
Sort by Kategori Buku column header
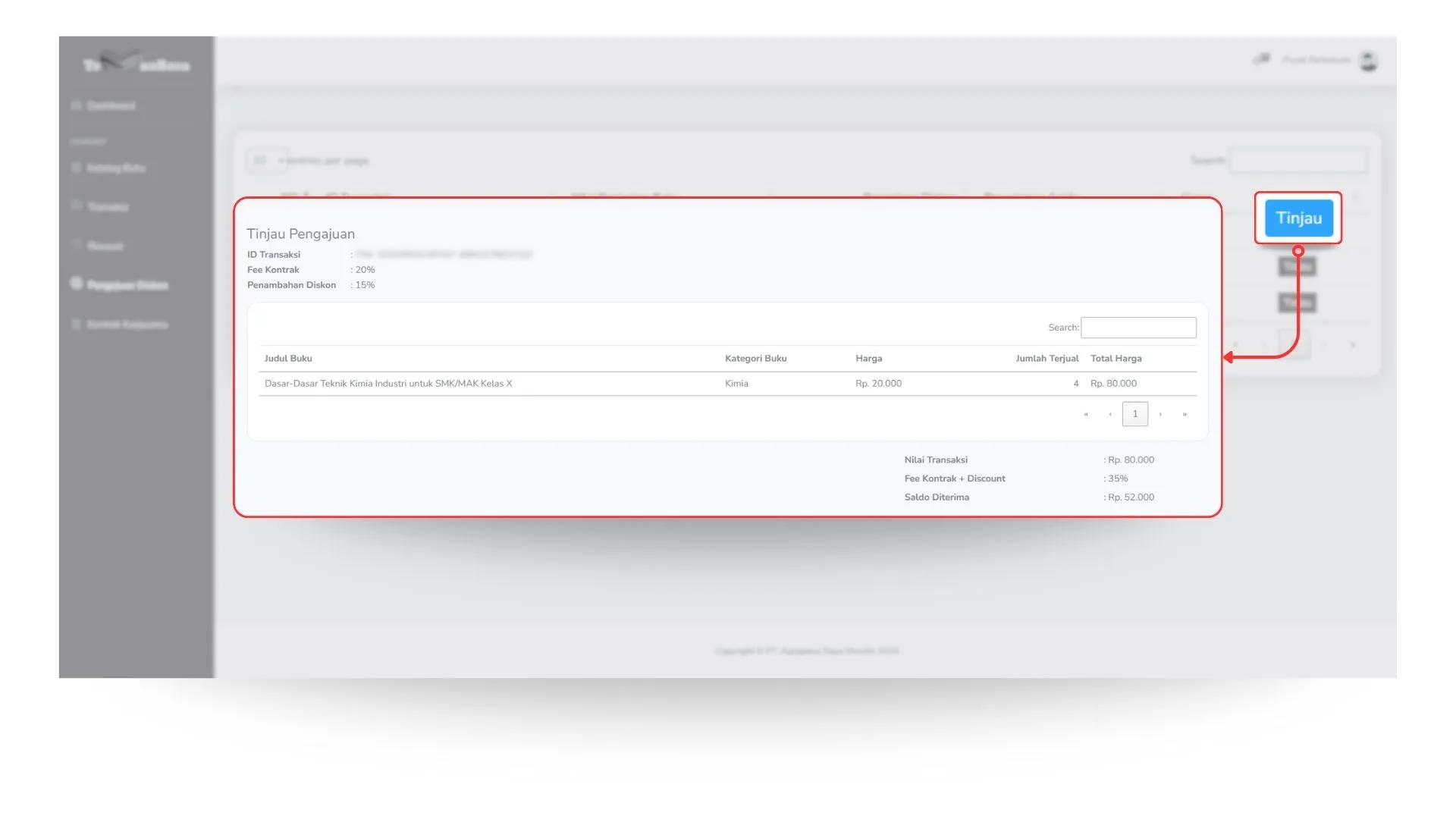pyautogui.click(x=755, y=359)
